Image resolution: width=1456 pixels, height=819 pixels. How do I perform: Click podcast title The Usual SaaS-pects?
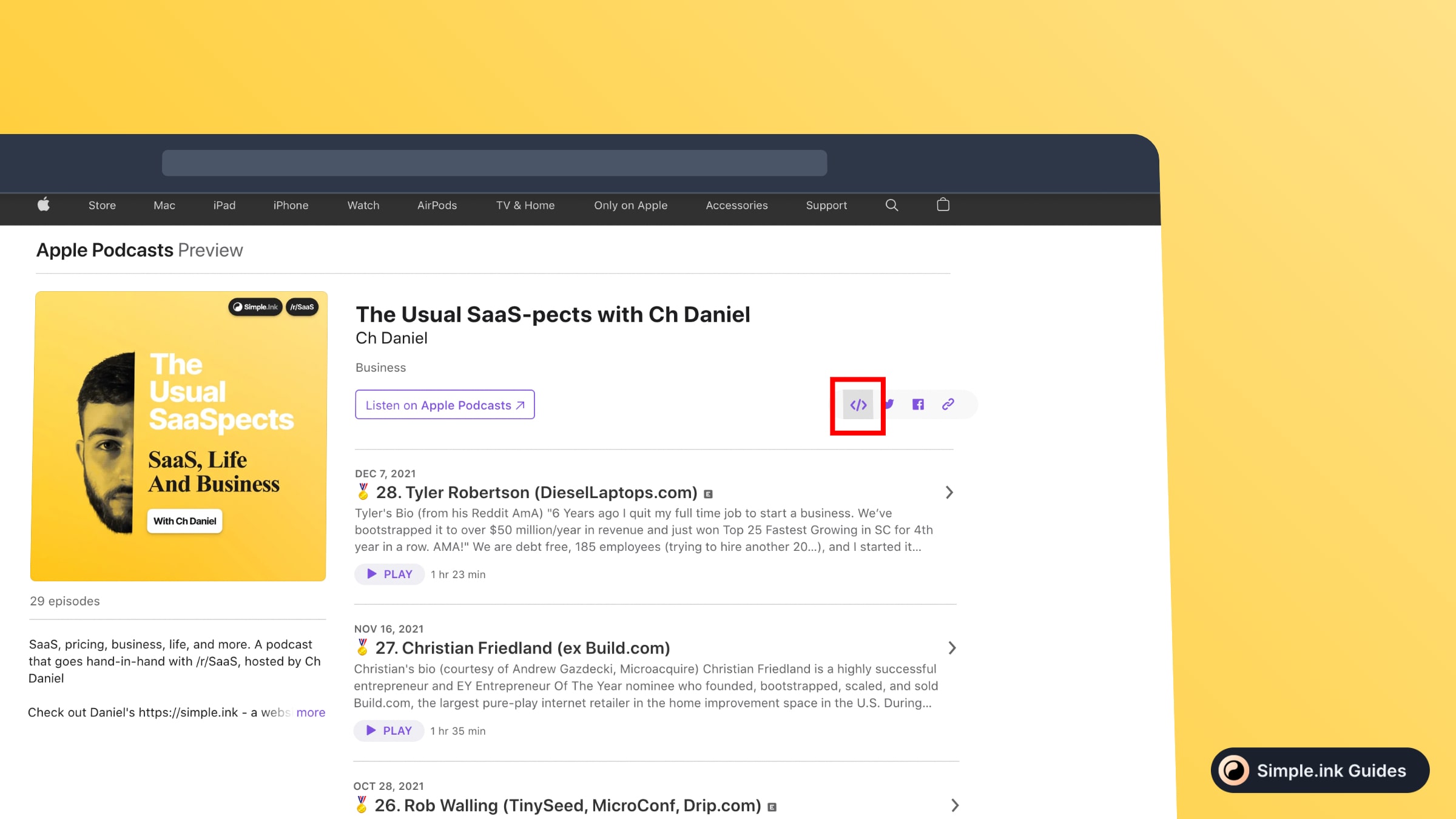(x=553, y=314)
